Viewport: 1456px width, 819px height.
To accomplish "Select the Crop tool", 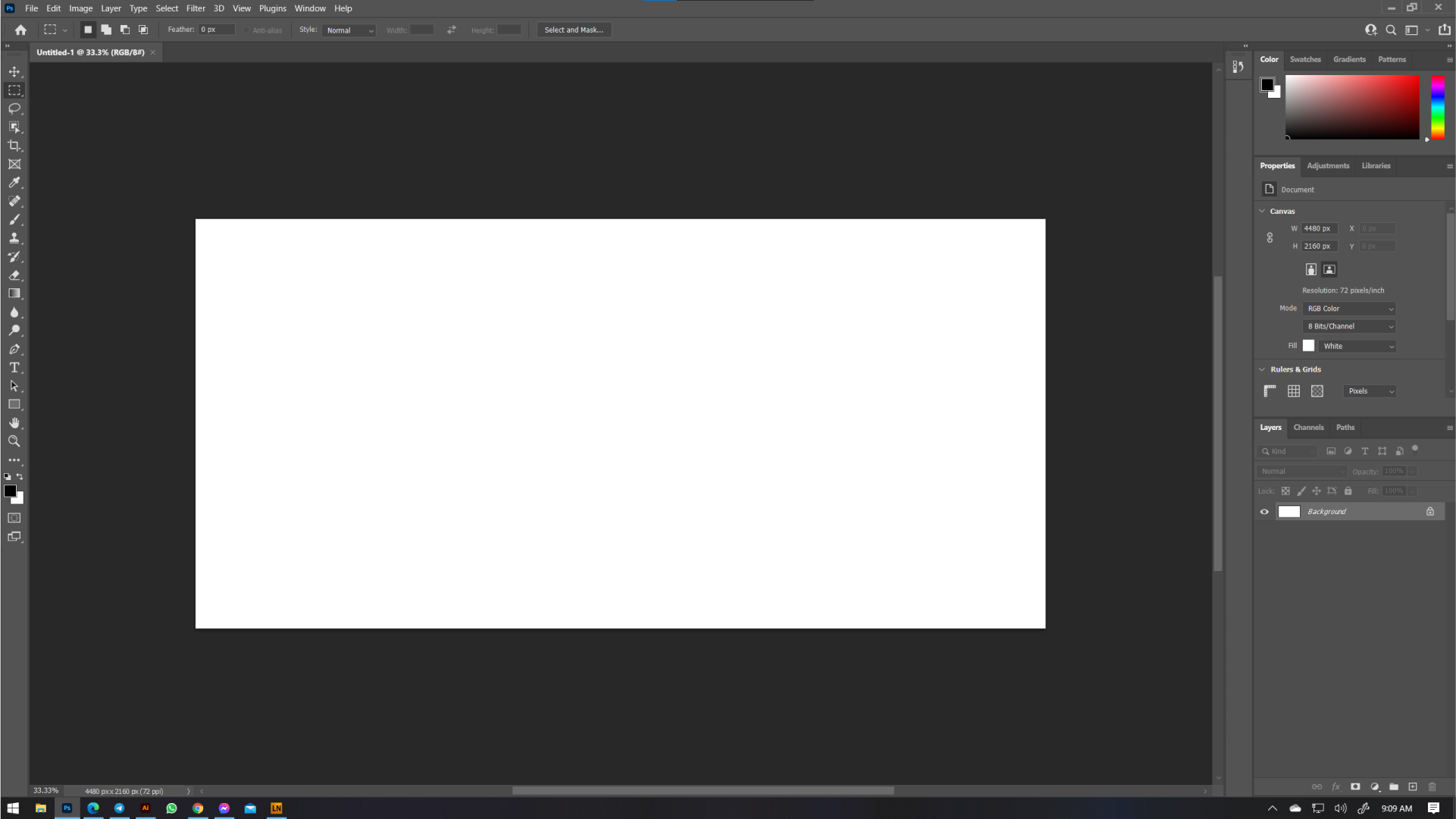I will click(x=14, y=145).
